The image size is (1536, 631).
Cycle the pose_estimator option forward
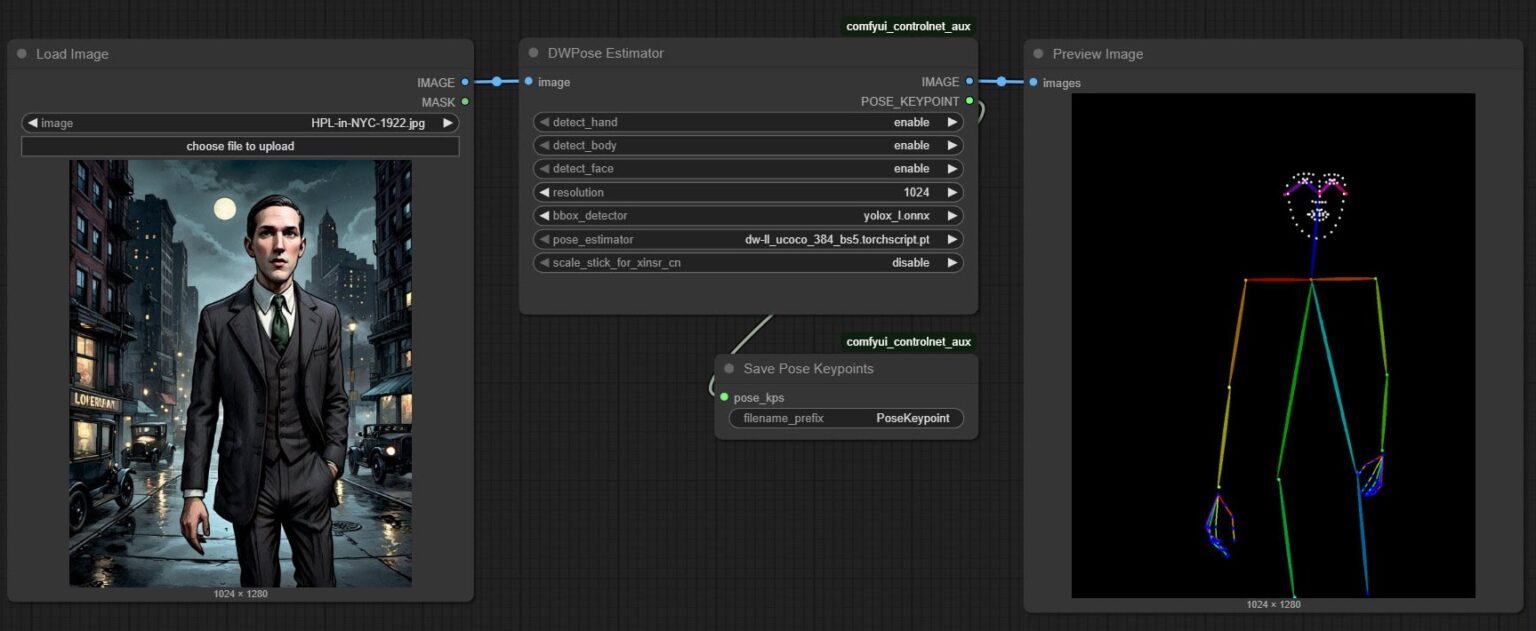(x=951, y=239)
